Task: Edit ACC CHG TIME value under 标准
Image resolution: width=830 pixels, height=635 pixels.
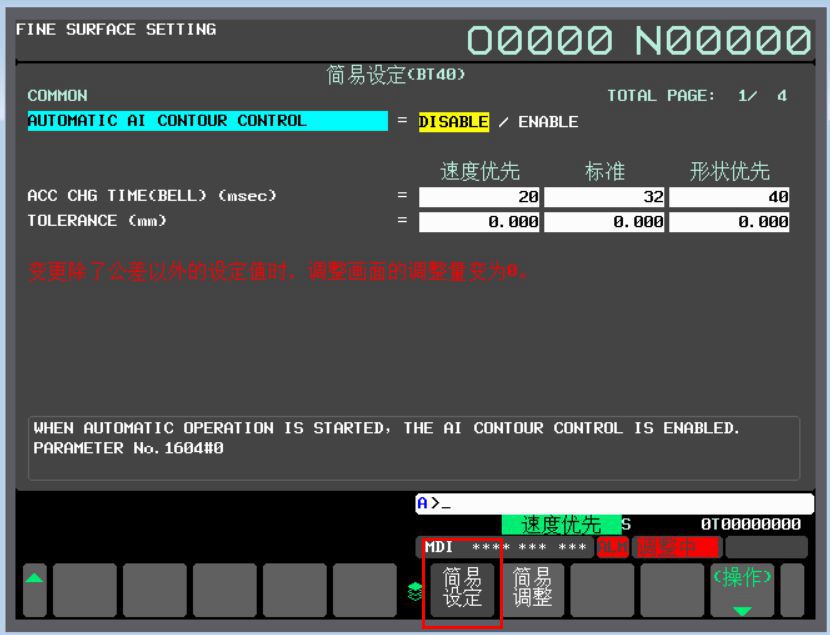Action: [x=605, y=198]
